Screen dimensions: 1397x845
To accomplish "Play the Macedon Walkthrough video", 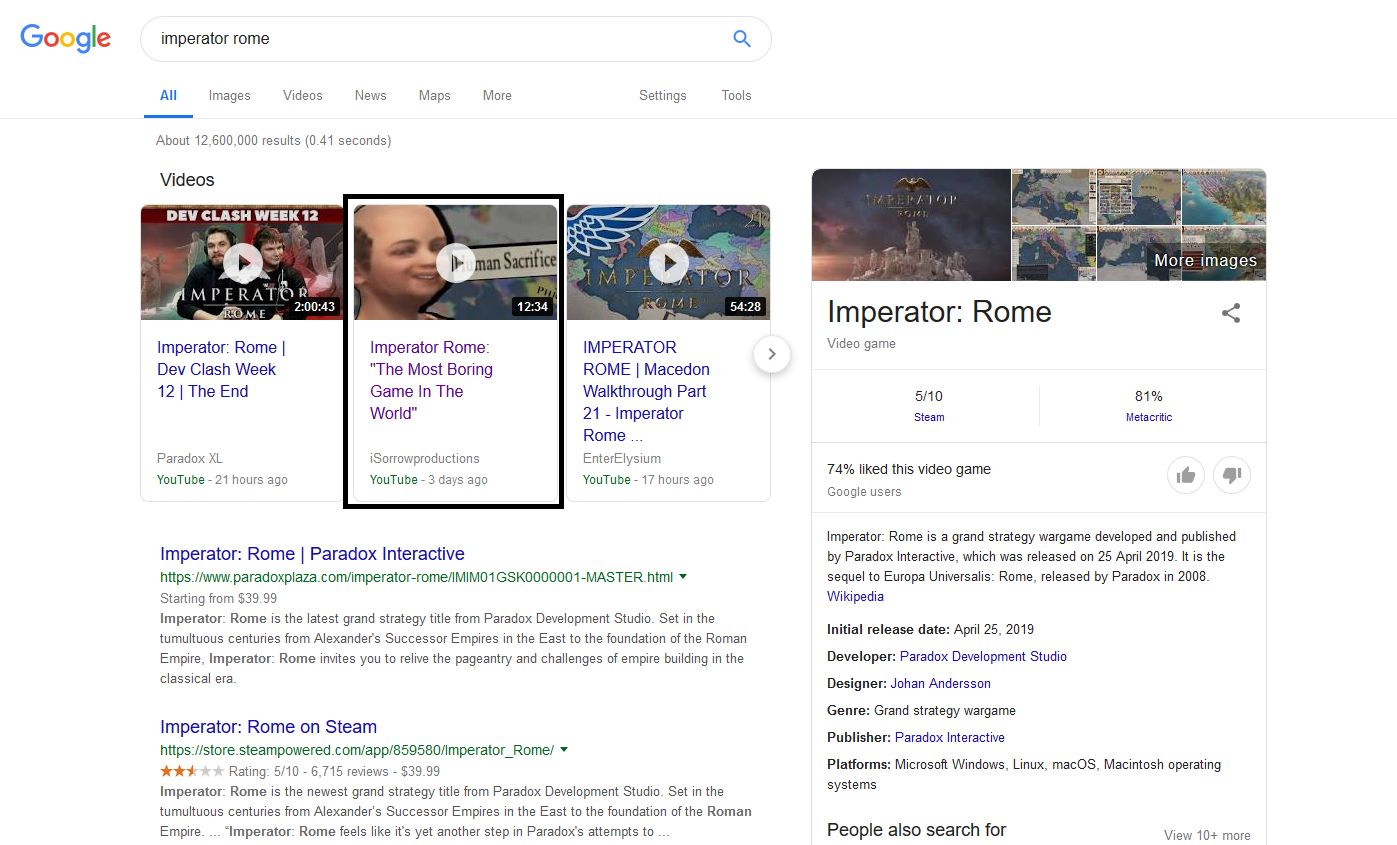I will click(x=668, y=262).
